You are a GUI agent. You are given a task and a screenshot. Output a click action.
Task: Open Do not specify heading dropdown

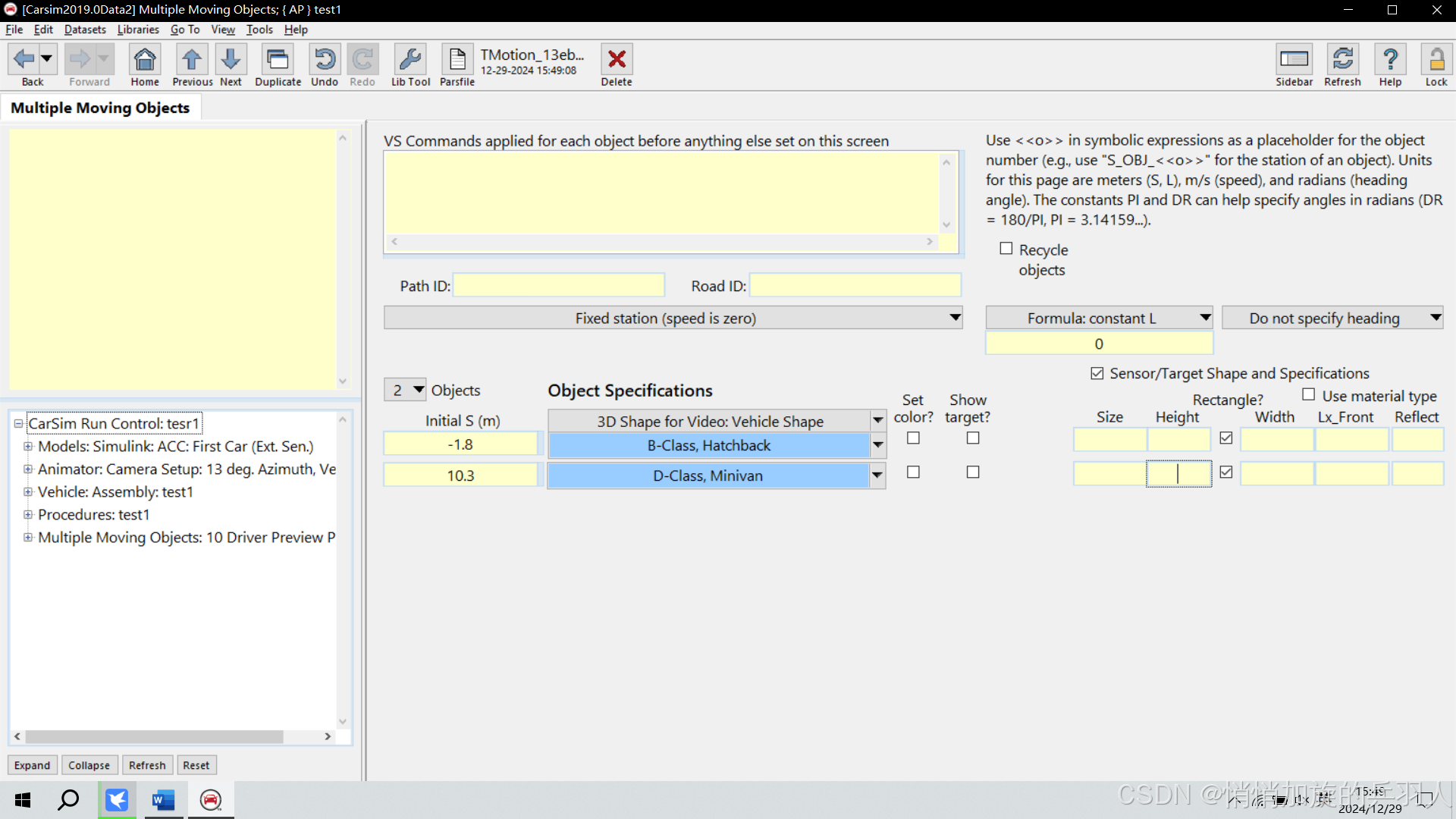(x=1332, y=318)
